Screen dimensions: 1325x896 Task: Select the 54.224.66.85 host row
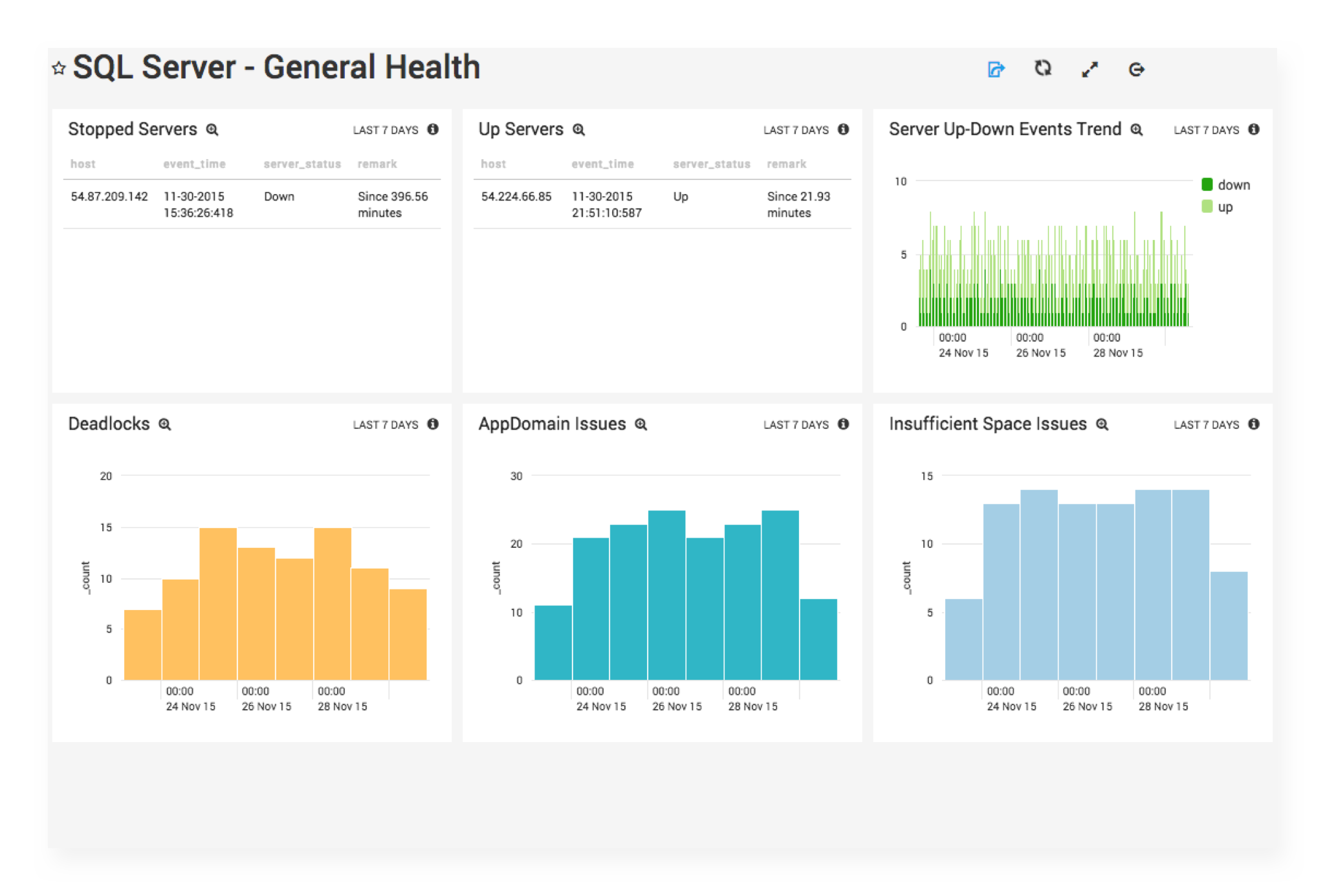pyautogui.click(x=516, y=197)
